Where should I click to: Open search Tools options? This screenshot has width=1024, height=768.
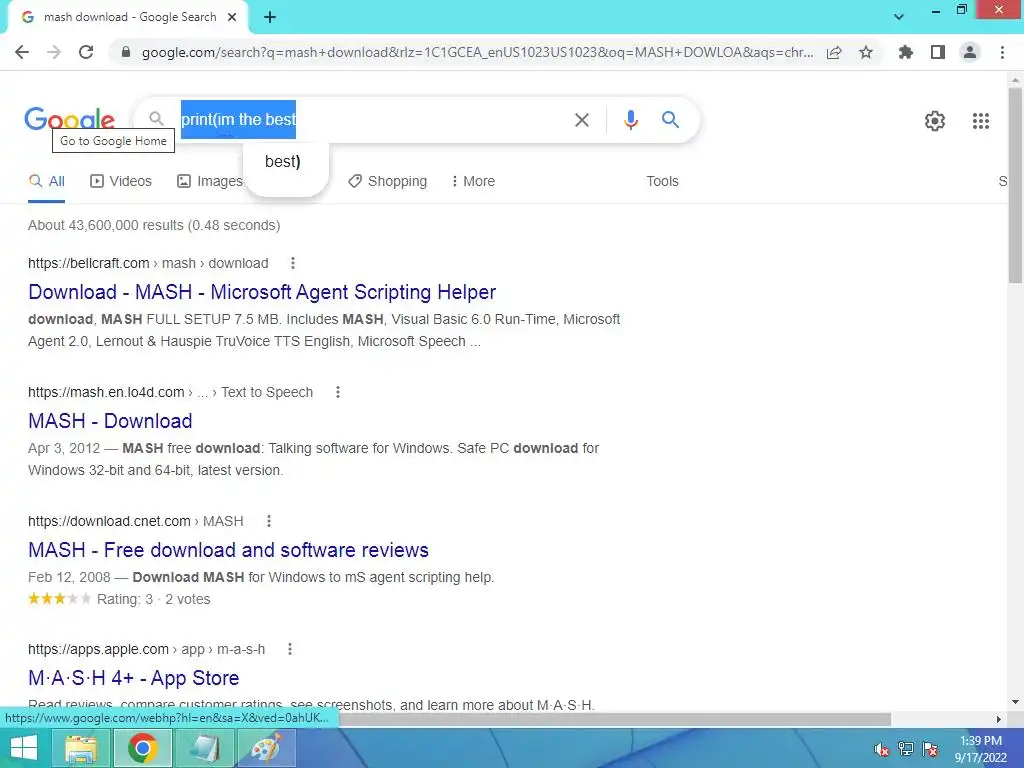tap(662, 182)
